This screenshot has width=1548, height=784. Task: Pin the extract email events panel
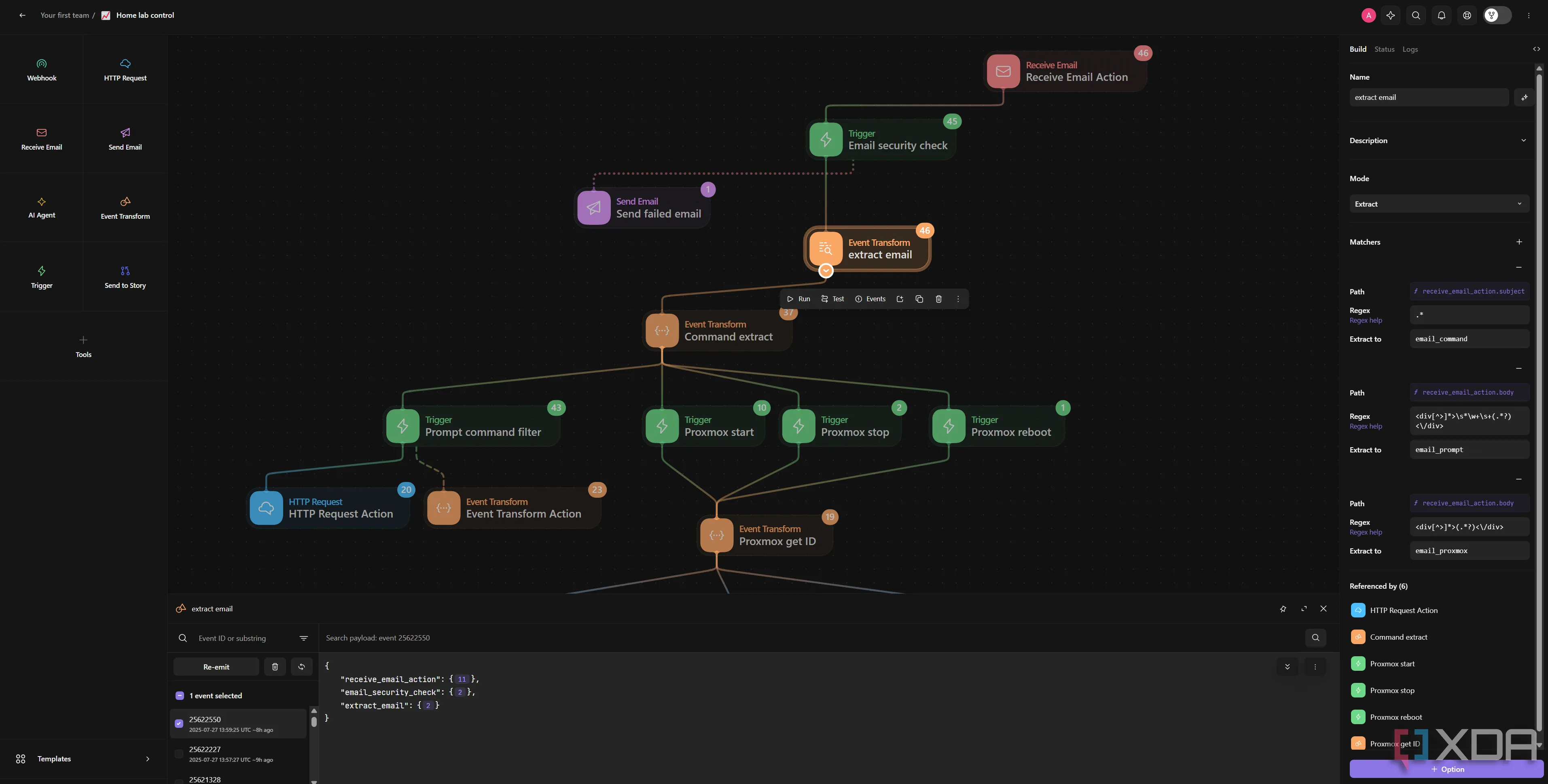pos(1283,609)
